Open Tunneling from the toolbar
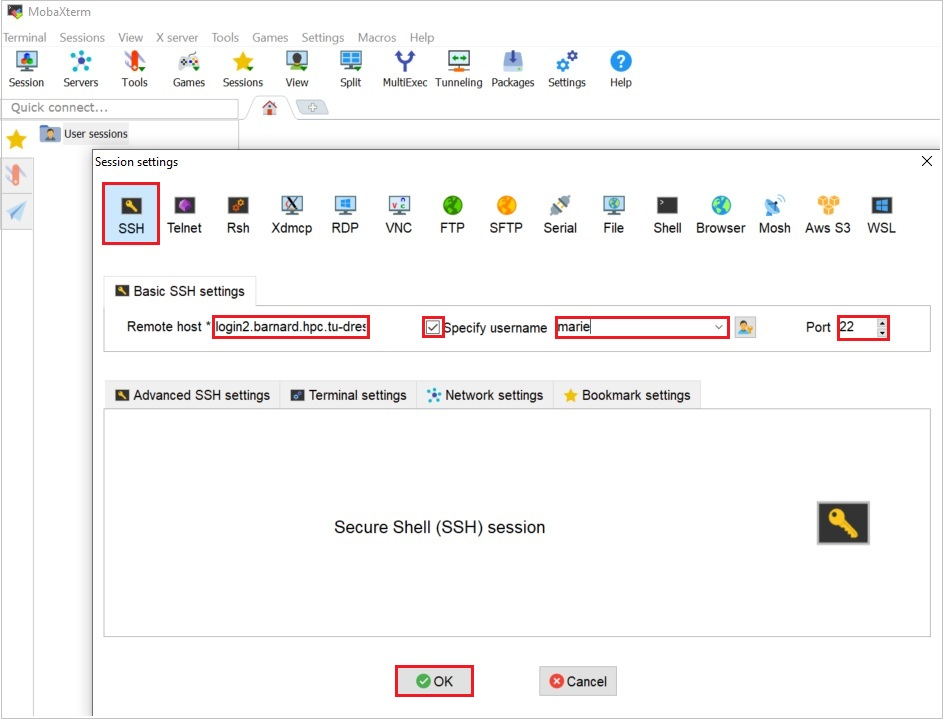 [459, 70]
